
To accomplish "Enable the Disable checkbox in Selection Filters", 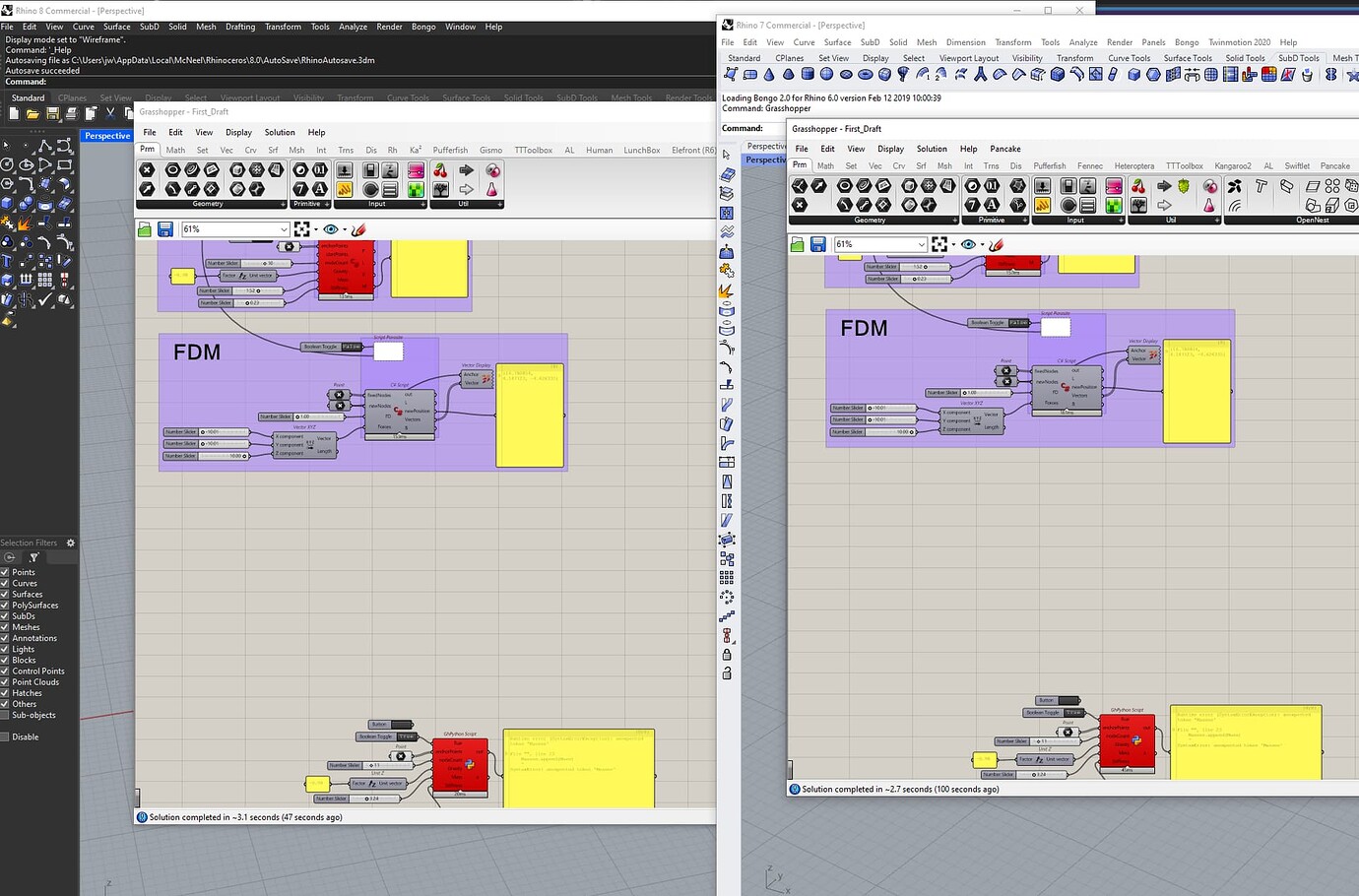I will coord(6,736).
